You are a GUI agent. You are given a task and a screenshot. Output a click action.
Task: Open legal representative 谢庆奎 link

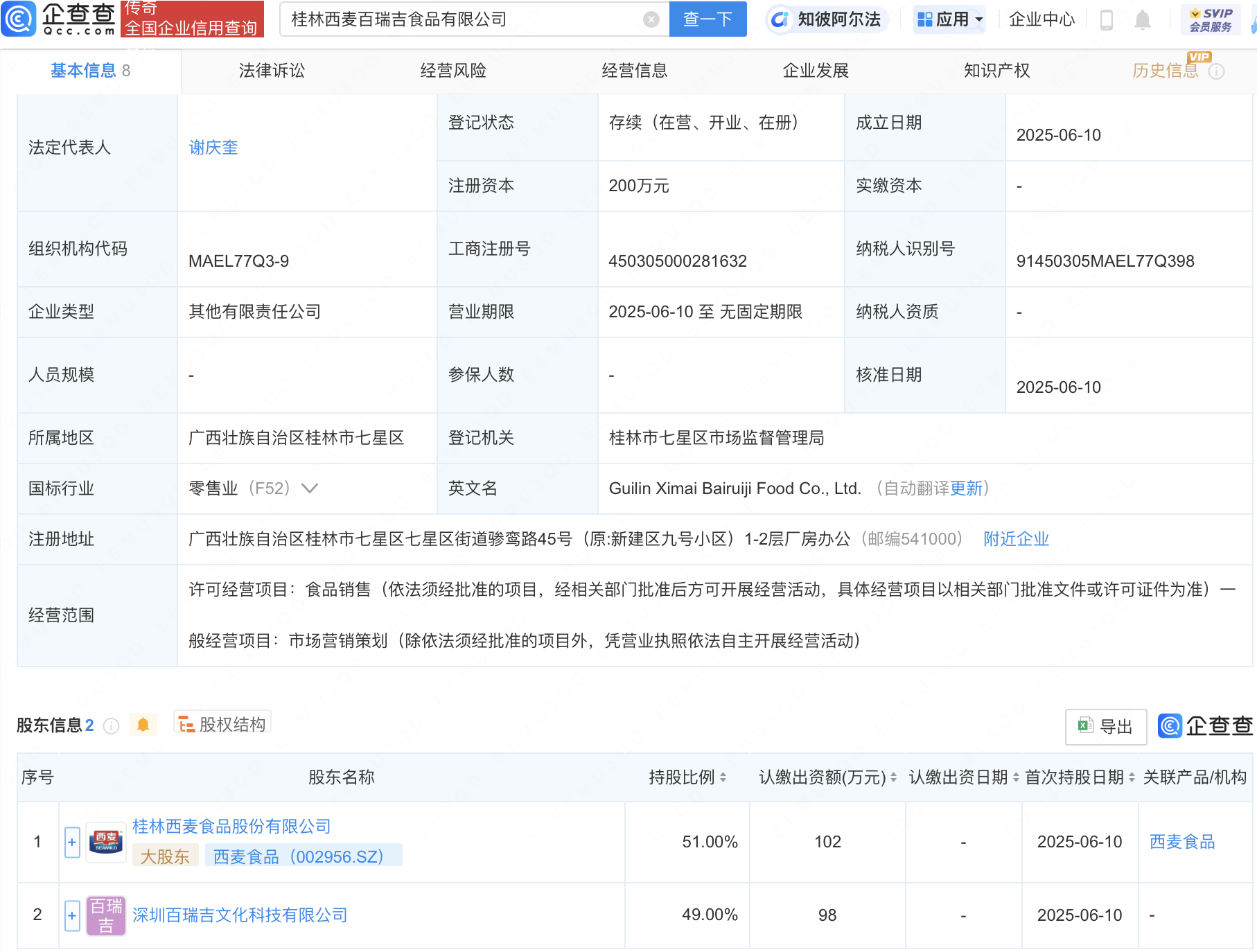pos(213,148)
